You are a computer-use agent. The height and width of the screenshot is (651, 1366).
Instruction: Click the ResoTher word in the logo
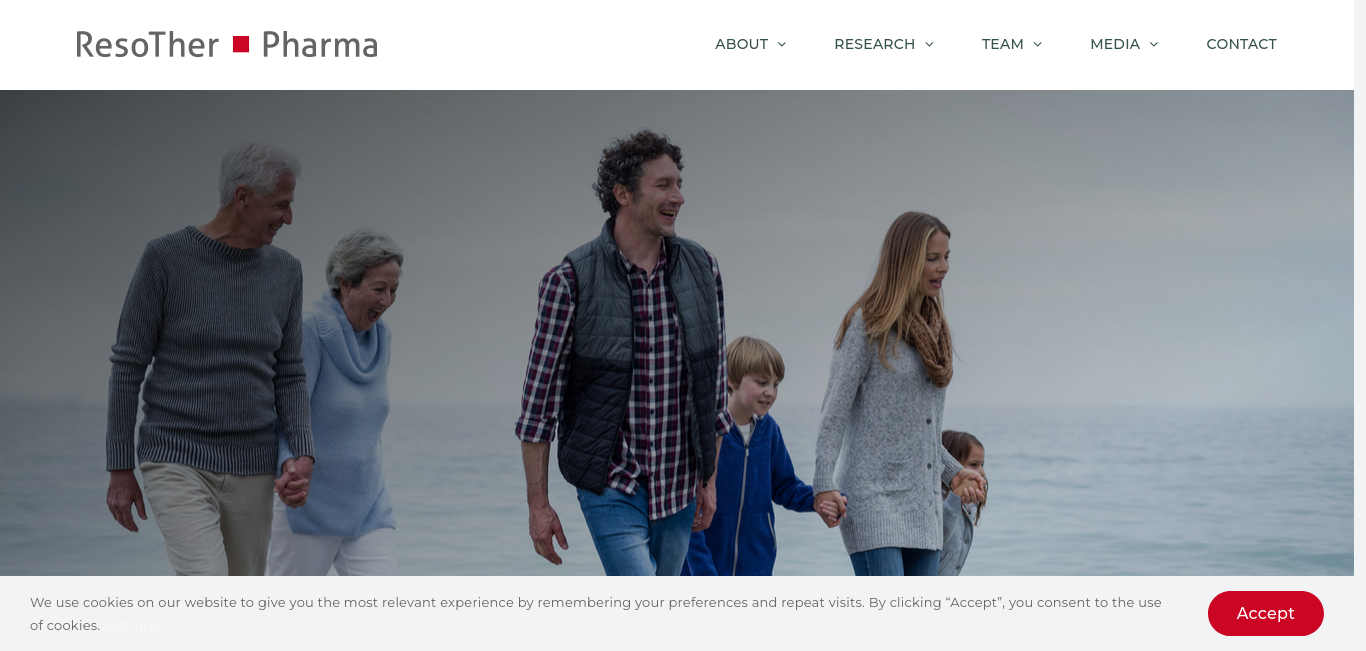click(x=148, y=44)
